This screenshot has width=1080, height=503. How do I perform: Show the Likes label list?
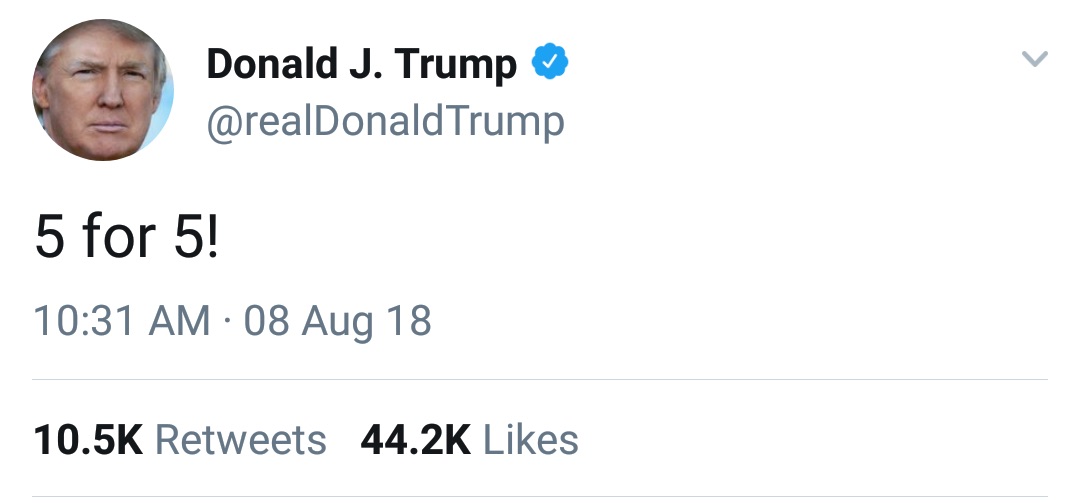(531, 440)
